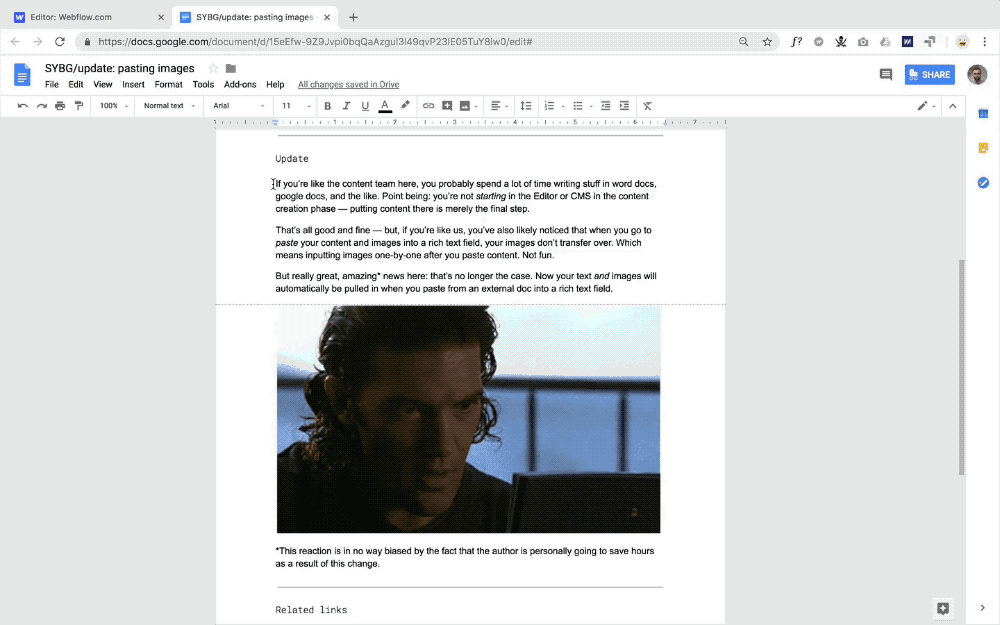Open the Insert menu
Image resolution: width=1000 pixels, height=625 pixels.
click(133, 84)
